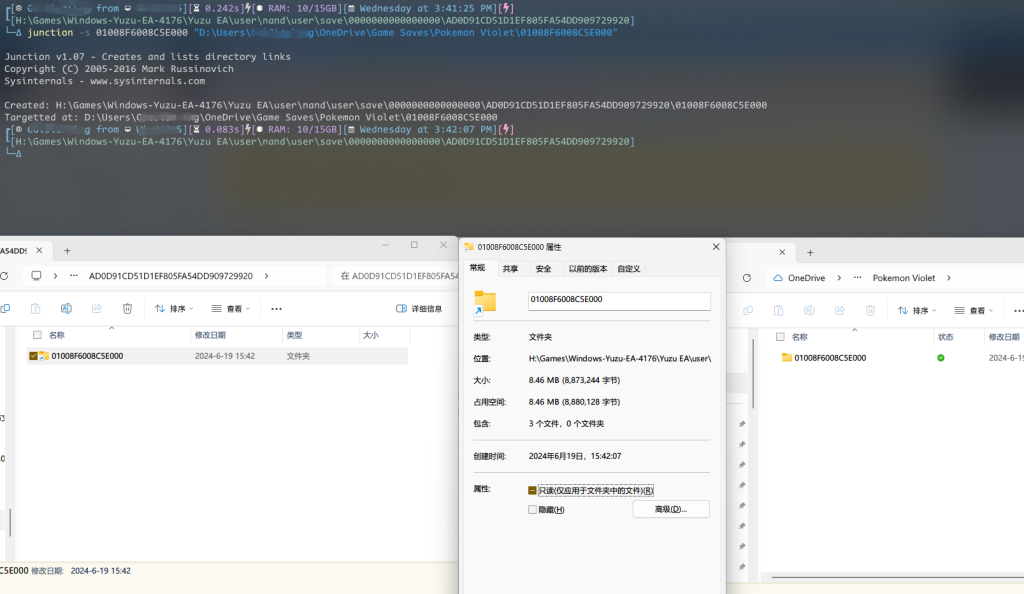Click the horizontal scrollbar at bottom of OneDrive Explorer

(898, 577)
